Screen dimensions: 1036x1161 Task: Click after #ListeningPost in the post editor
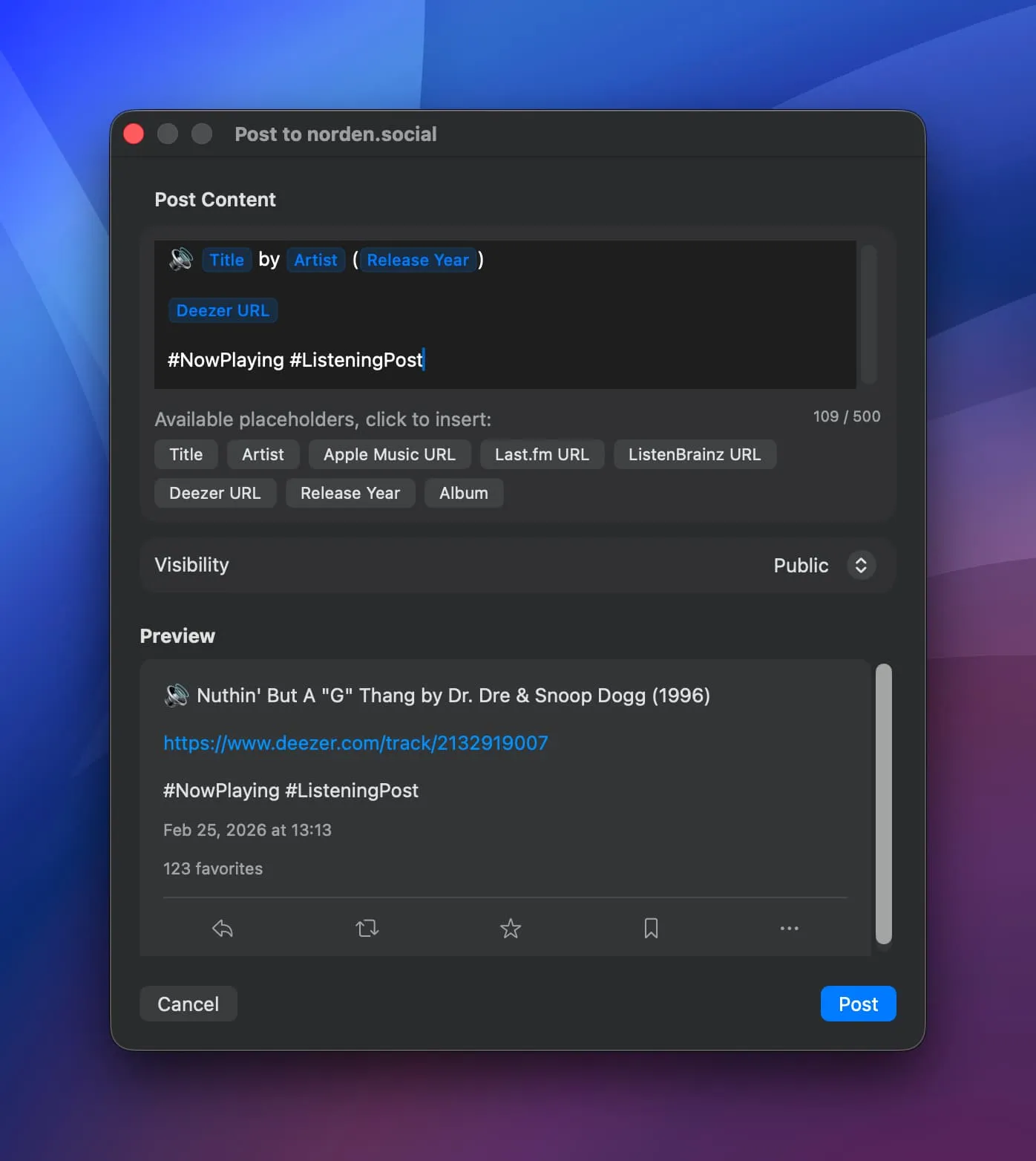[424, 360]
